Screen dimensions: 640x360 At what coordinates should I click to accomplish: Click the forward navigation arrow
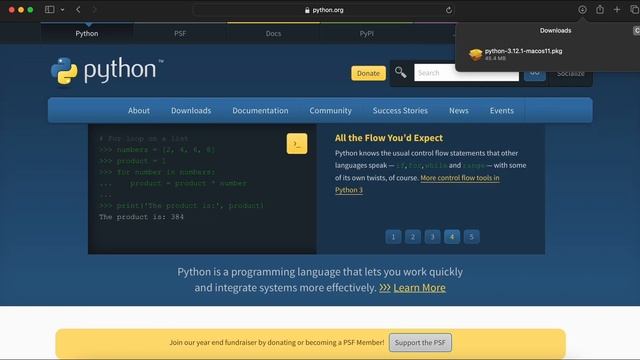pos(94,9)
